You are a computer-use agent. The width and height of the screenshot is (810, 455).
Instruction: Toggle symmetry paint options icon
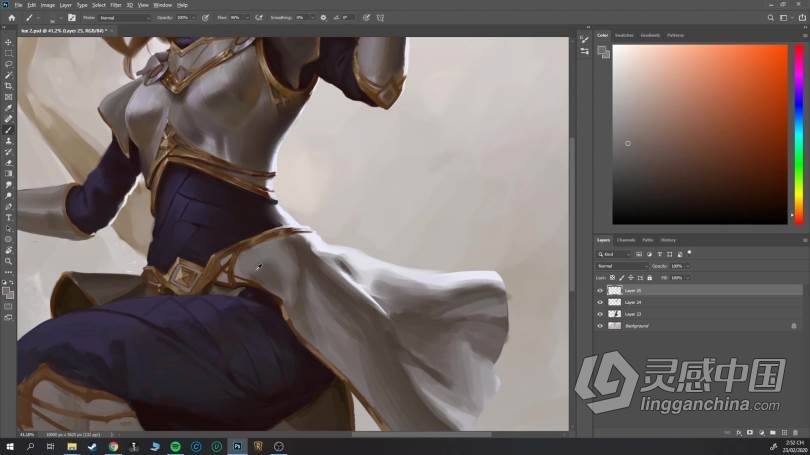click(380, 18)
